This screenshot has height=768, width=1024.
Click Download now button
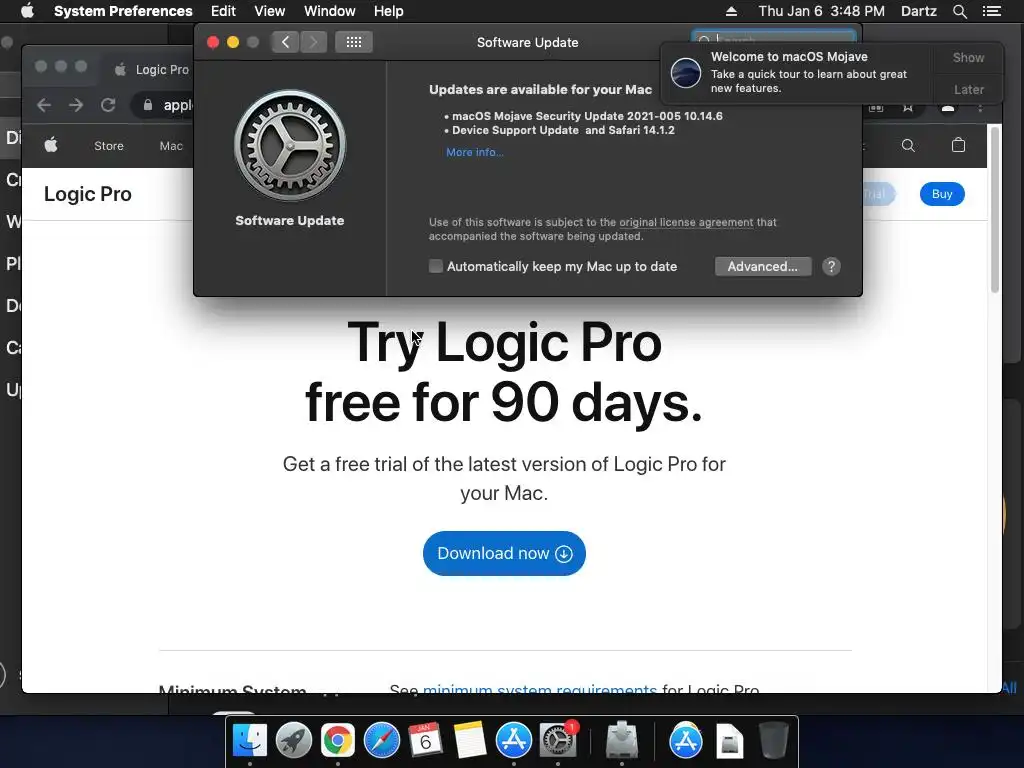tap(504, 553)
